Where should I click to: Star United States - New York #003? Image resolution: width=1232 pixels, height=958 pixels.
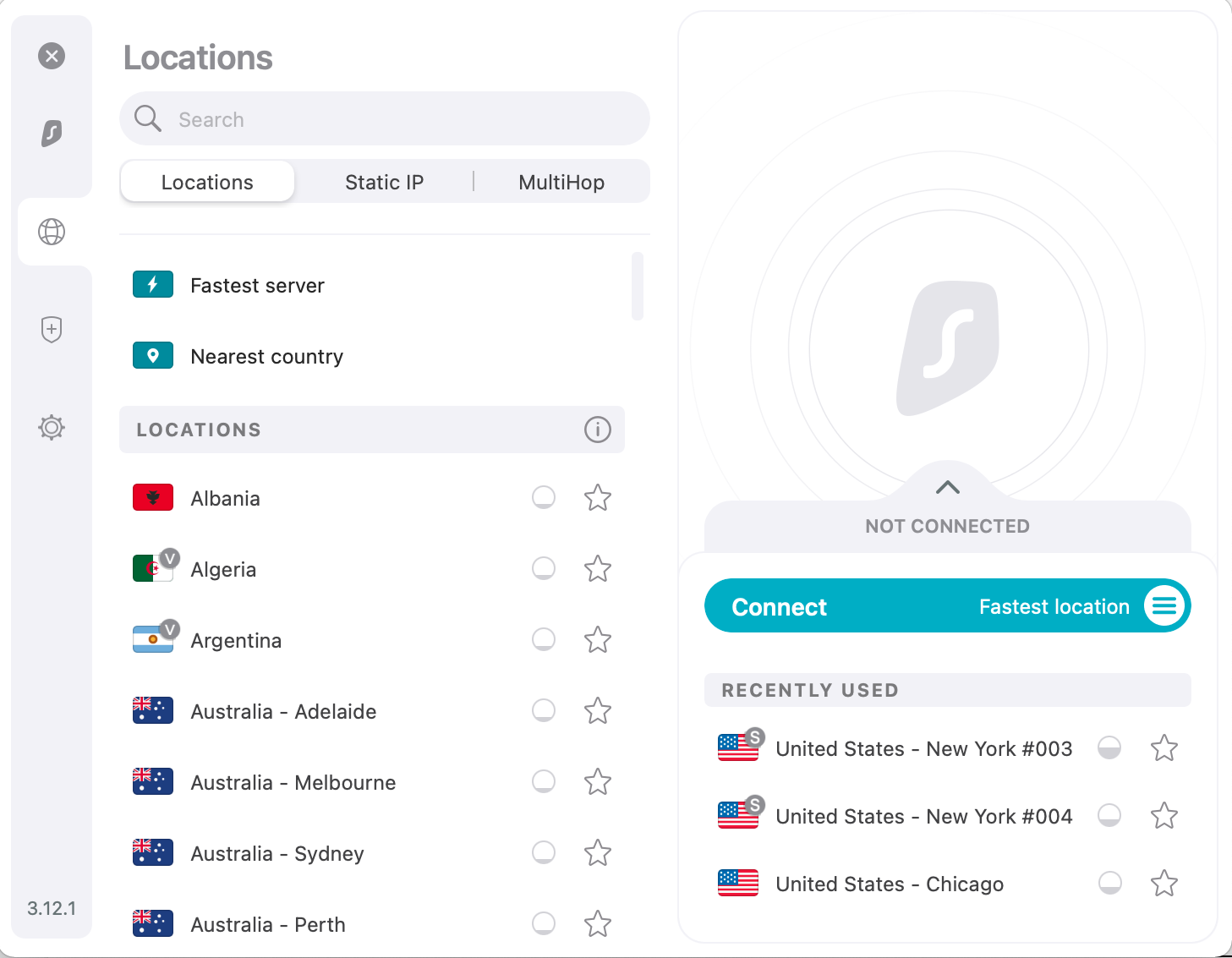(1164, 748)
